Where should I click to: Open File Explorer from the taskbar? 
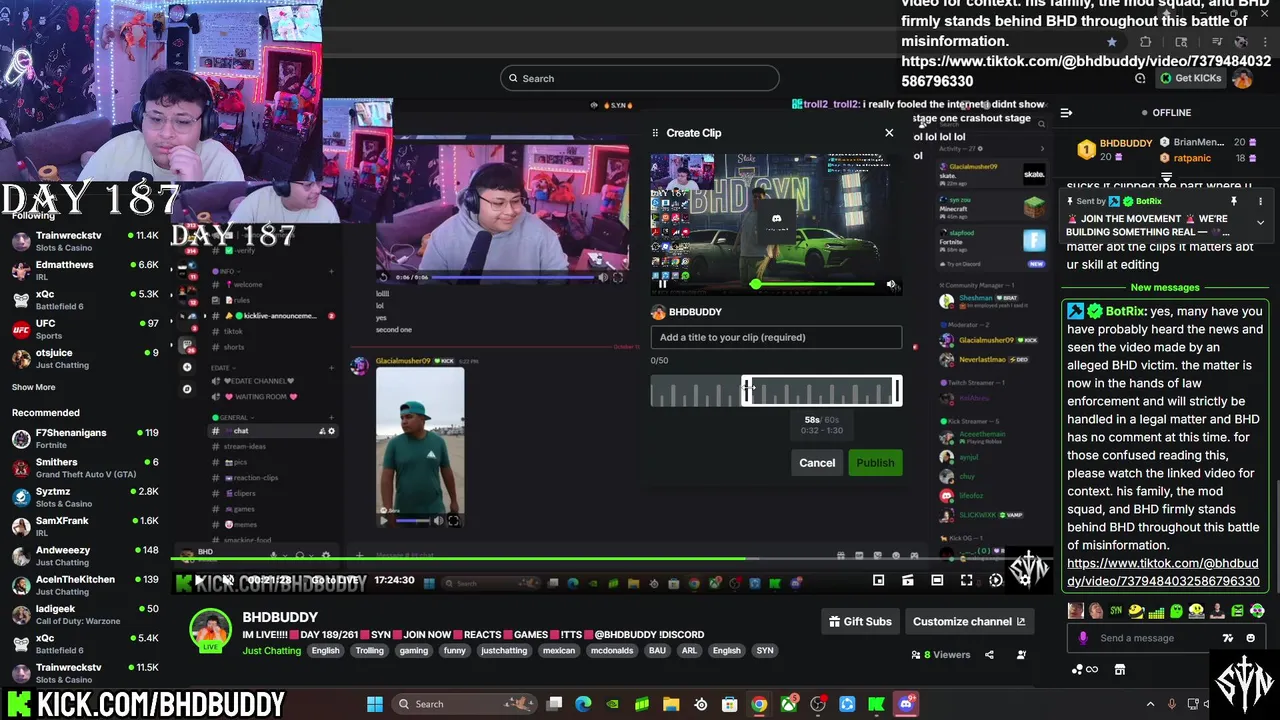(671, 704)
